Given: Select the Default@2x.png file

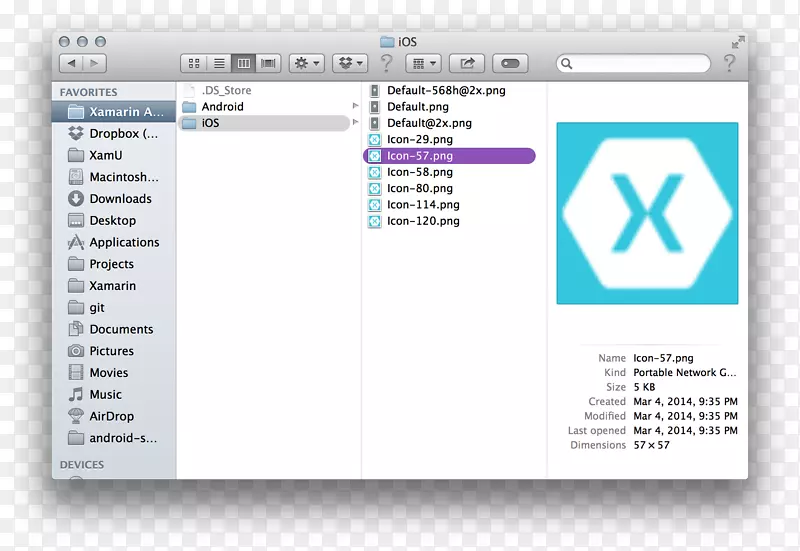Looking at the screenshot, I should pos(449,123).
